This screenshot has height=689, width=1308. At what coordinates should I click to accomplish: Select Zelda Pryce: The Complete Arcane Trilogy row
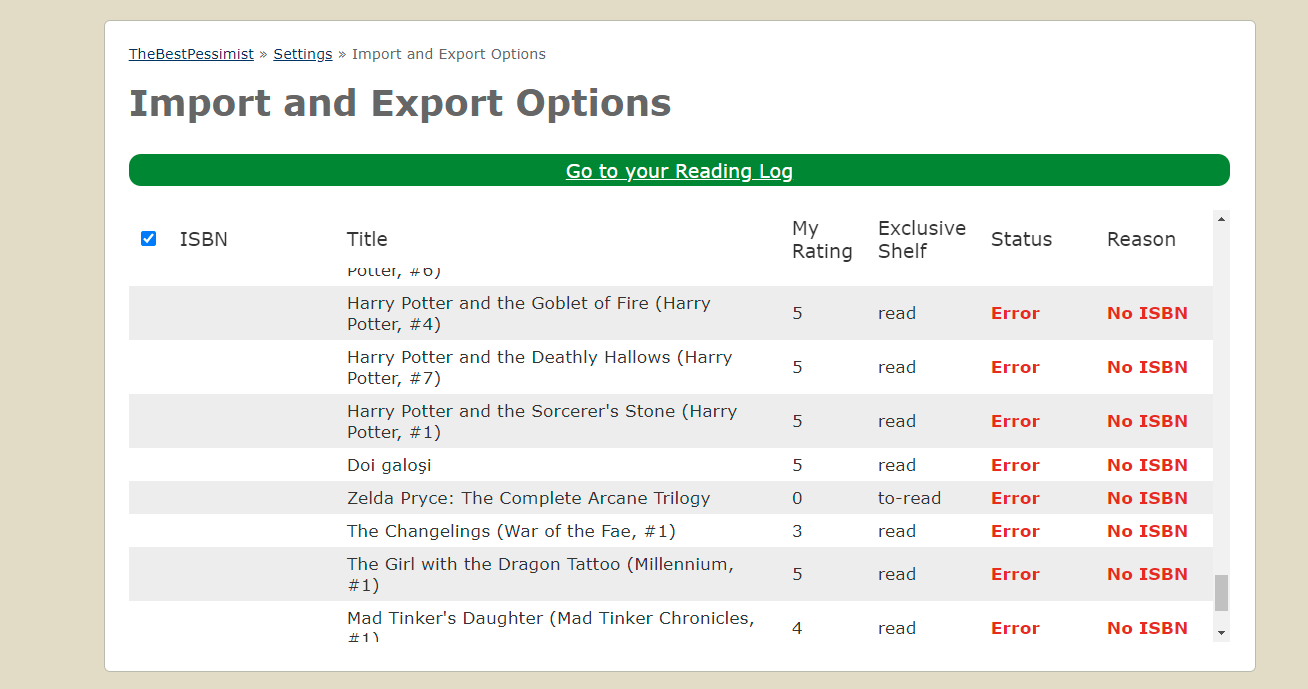tap(671, 498)
